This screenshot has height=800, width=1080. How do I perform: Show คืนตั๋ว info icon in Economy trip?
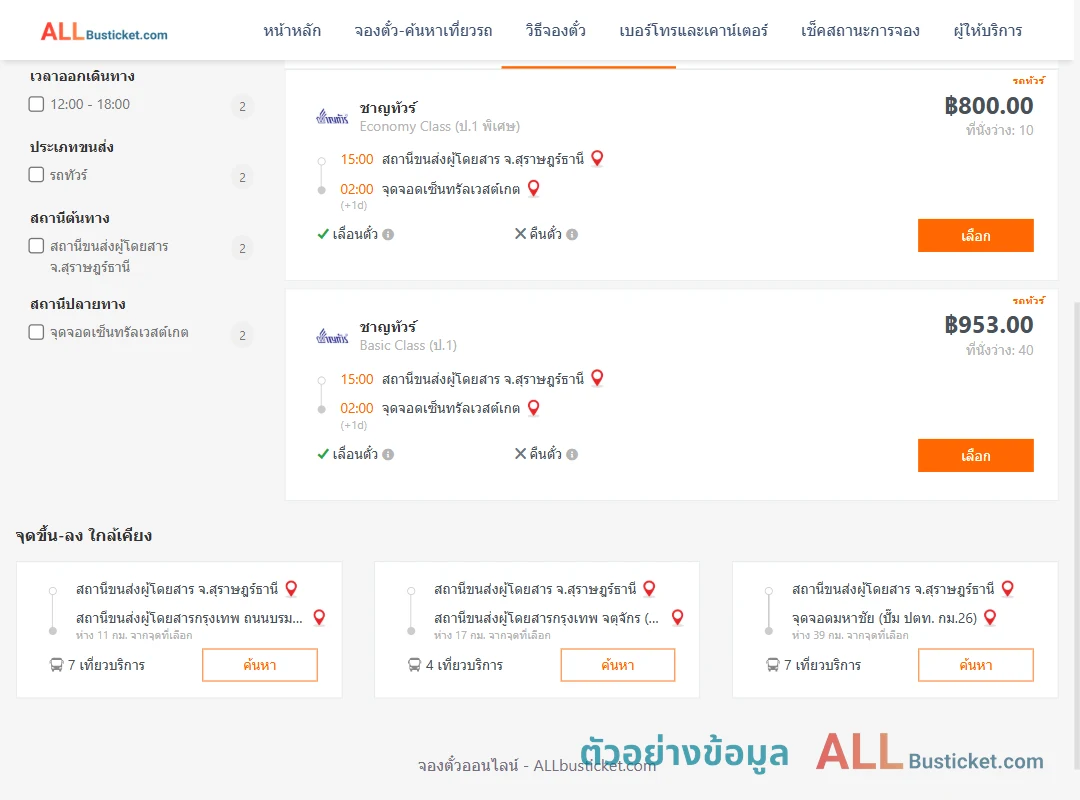[x=572, y=234]
